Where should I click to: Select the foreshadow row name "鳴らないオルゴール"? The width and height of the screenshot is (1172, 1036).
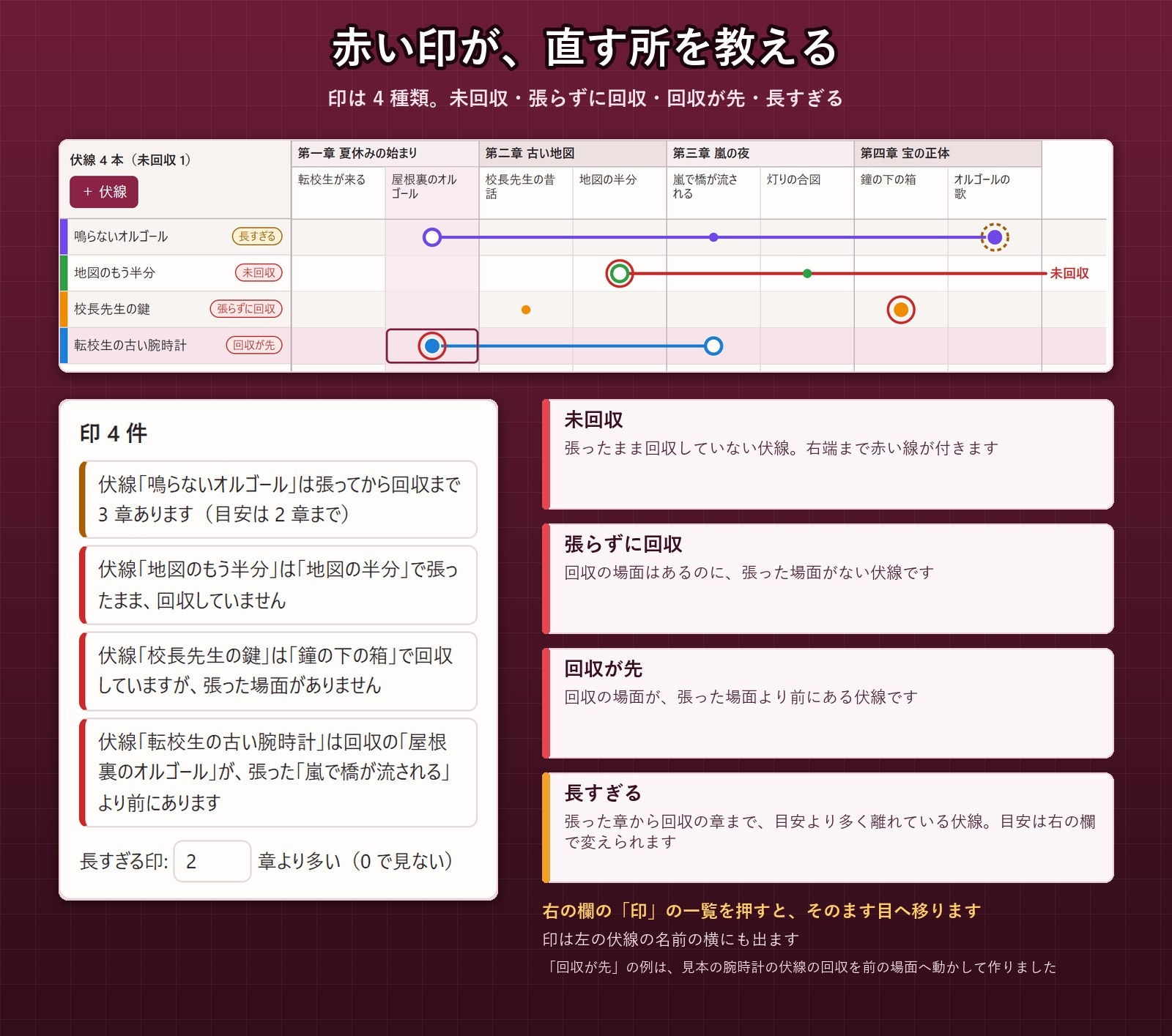pos(121,236)
